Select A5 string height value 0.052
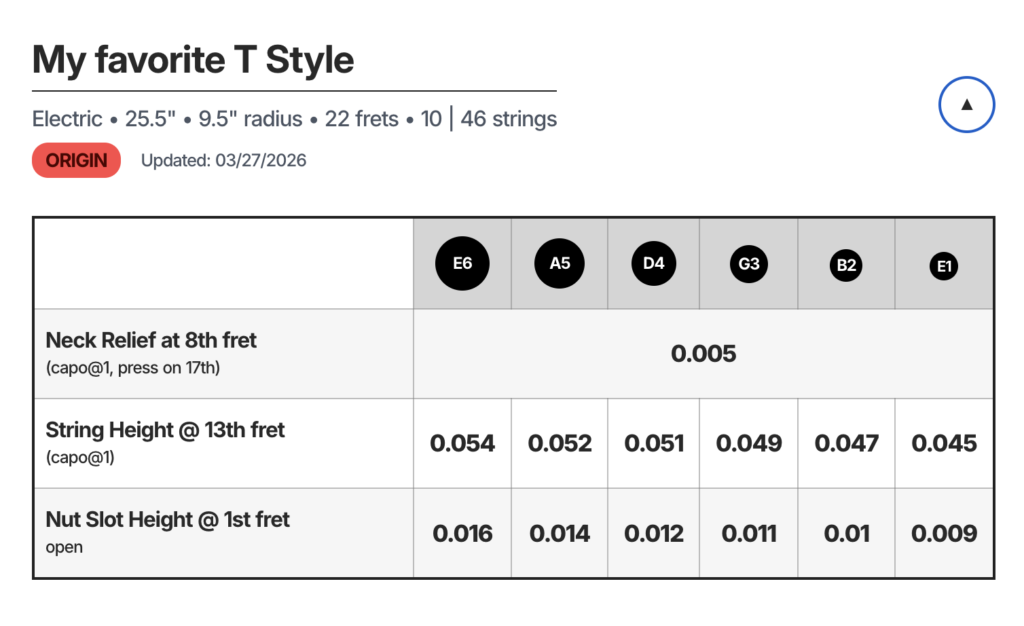1024x626 pixels. pos(560,443)
